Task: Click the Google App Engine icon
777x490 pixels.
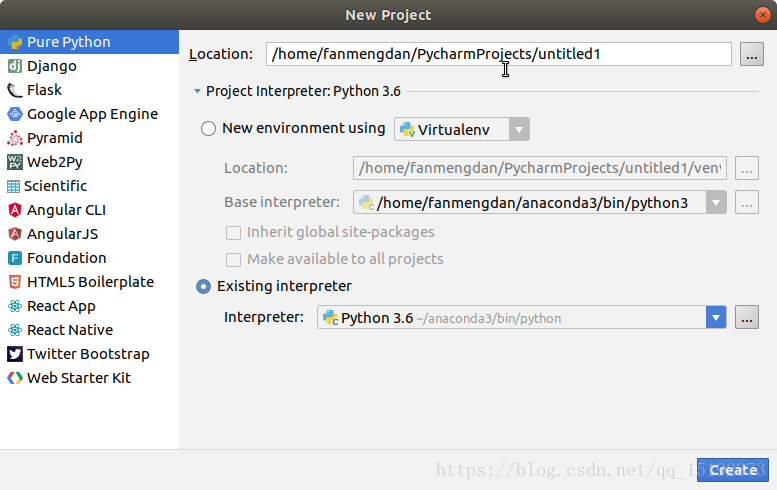Action: (15, 114)
